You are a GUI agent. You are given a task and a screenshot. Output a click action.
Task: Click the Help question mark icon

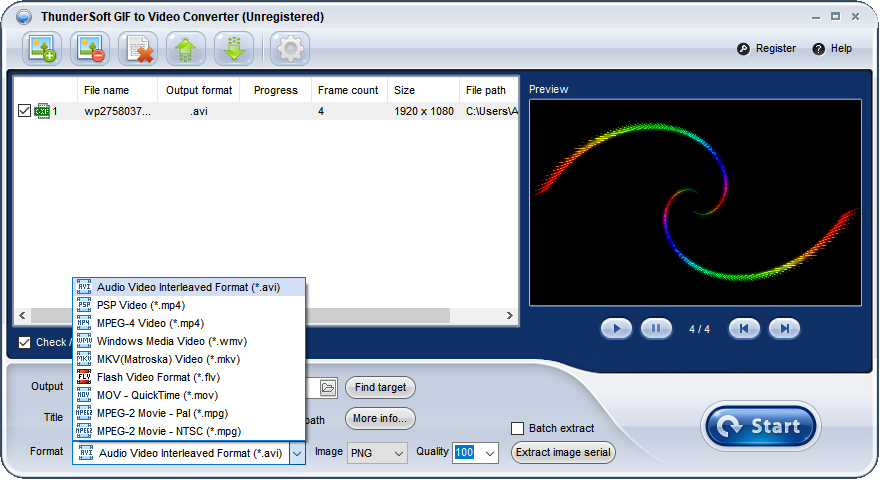819,49
